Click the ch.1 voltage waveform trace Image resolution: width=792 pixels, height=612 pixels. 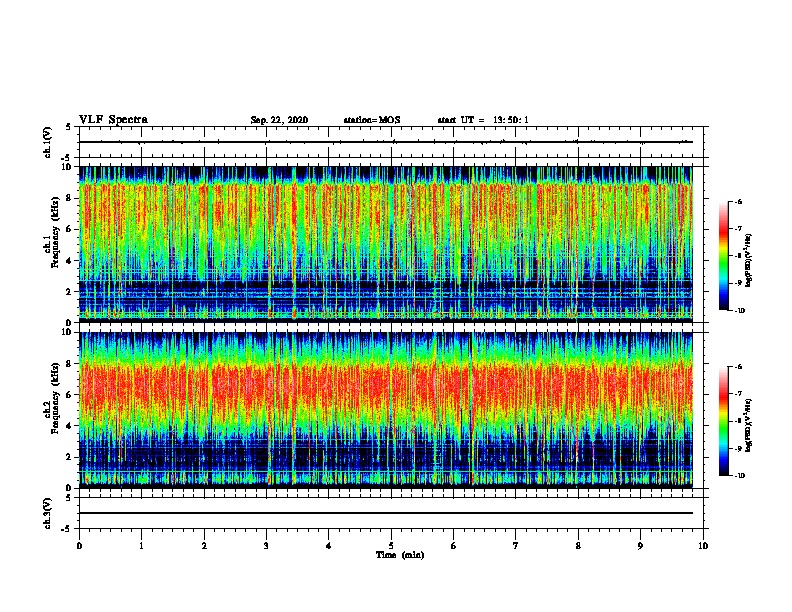click(x=386, y=142)
